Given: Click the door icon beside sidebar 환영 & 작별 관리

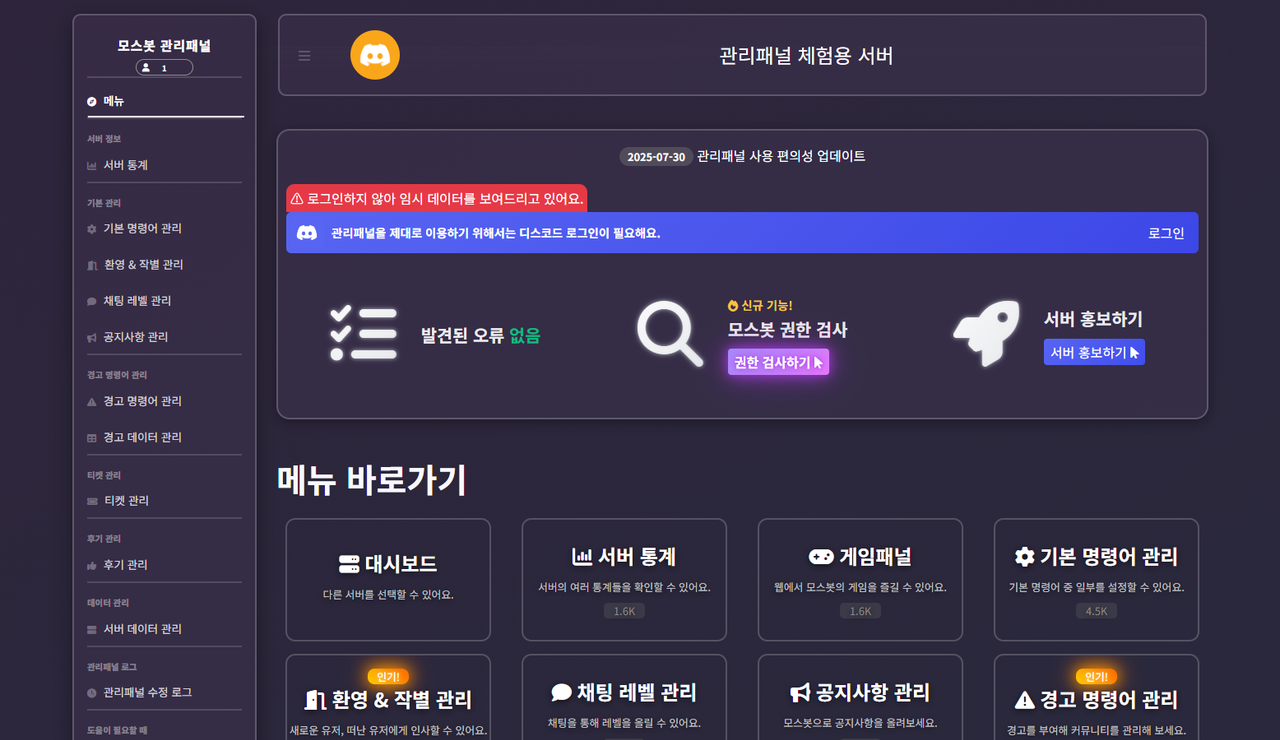Looking at the screenshot, I should tap(92, 265).
